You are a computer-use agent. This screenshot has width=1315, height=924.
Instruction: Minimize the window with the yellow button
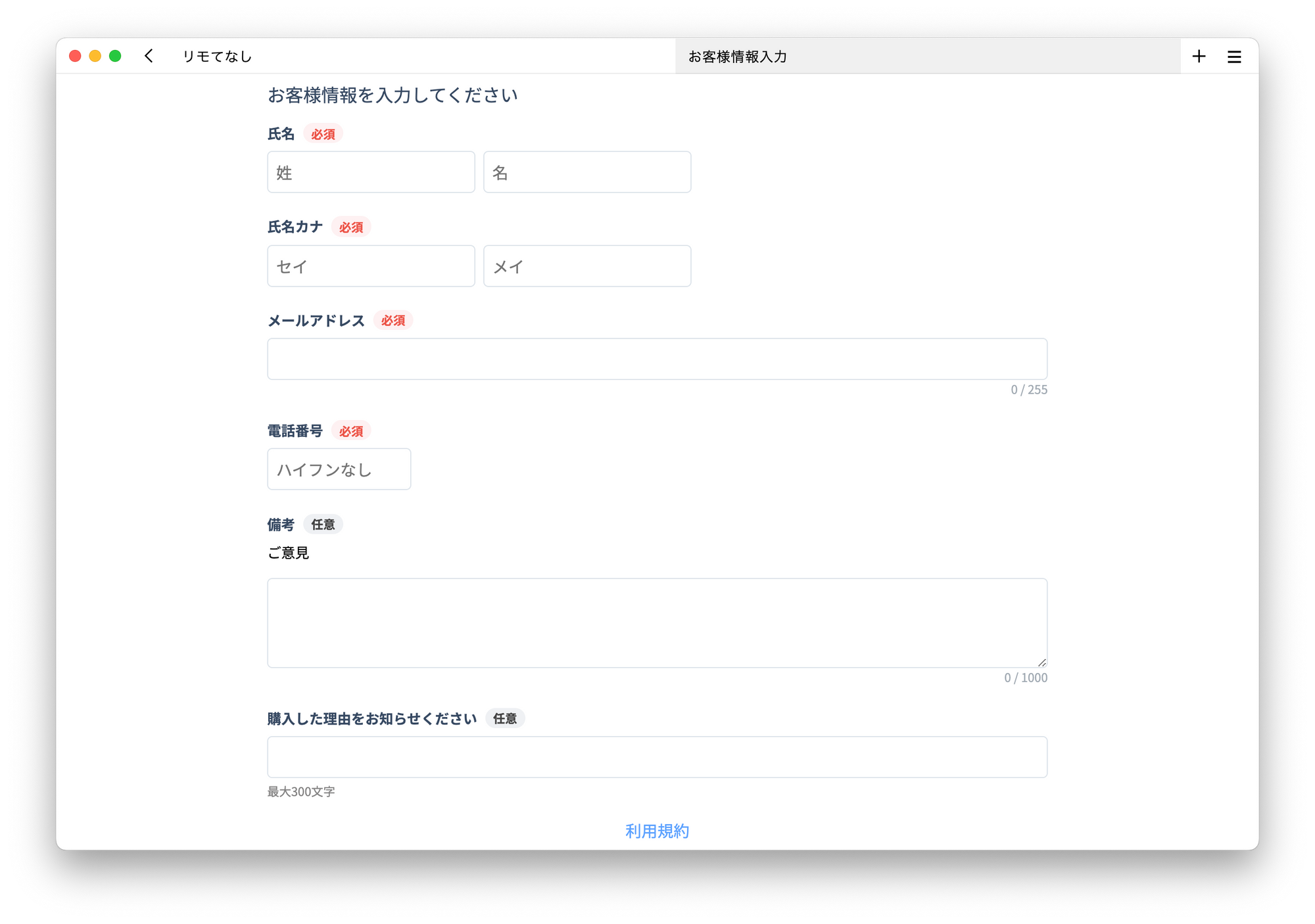pyautogui.click(x=95, y=56)
